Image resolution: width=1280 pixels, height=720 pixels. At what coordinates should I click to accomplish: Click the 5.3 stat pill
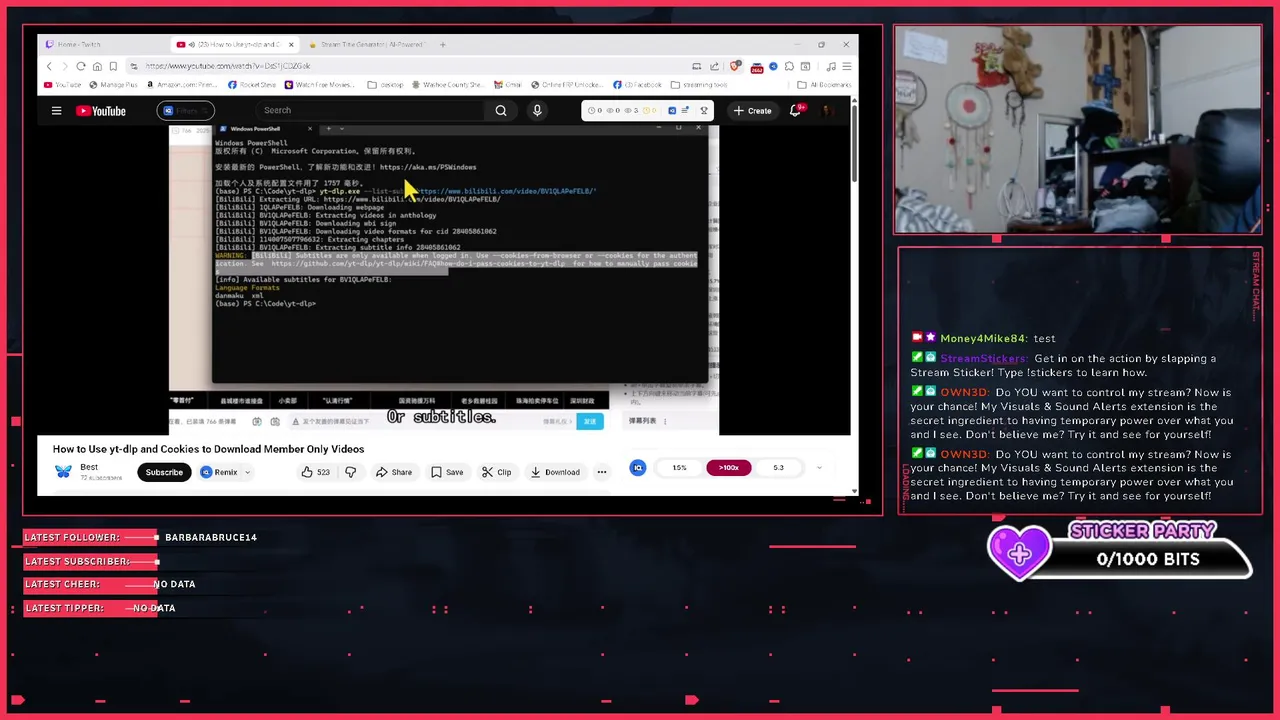pyautogui.click(x=778, y=468)
